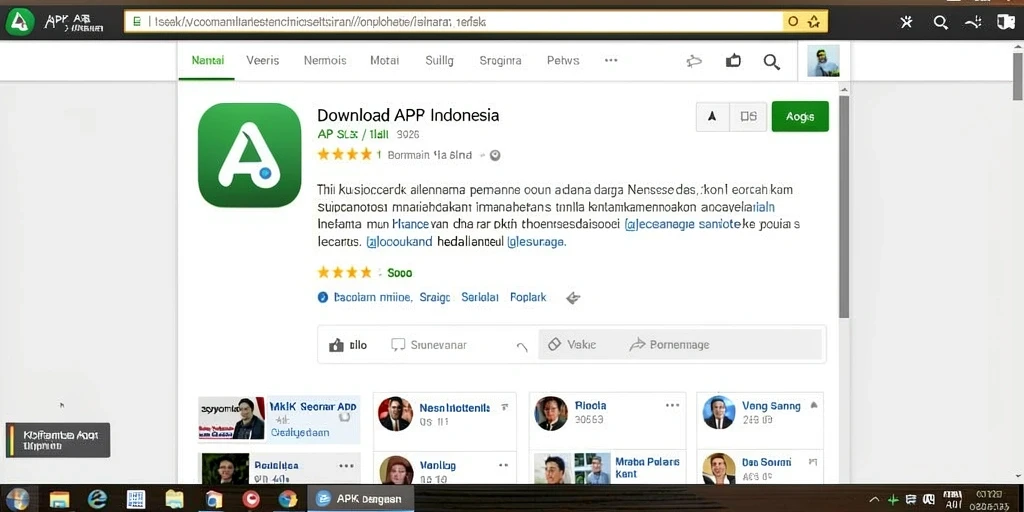Click the Vskie tag button
Image resolution: width=1024 pixels, height=512 pixels.
571,344
